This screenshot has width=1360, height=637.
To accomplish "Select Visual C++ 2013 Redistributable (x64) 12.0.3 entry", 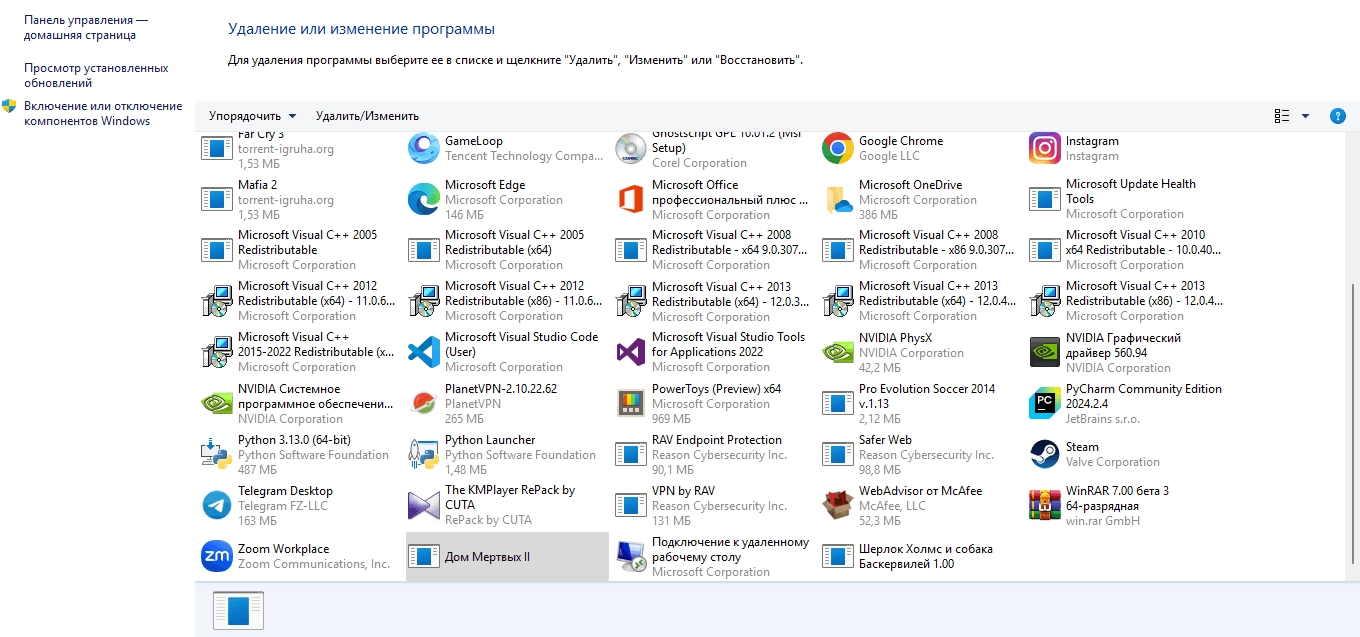I will 714,301.
